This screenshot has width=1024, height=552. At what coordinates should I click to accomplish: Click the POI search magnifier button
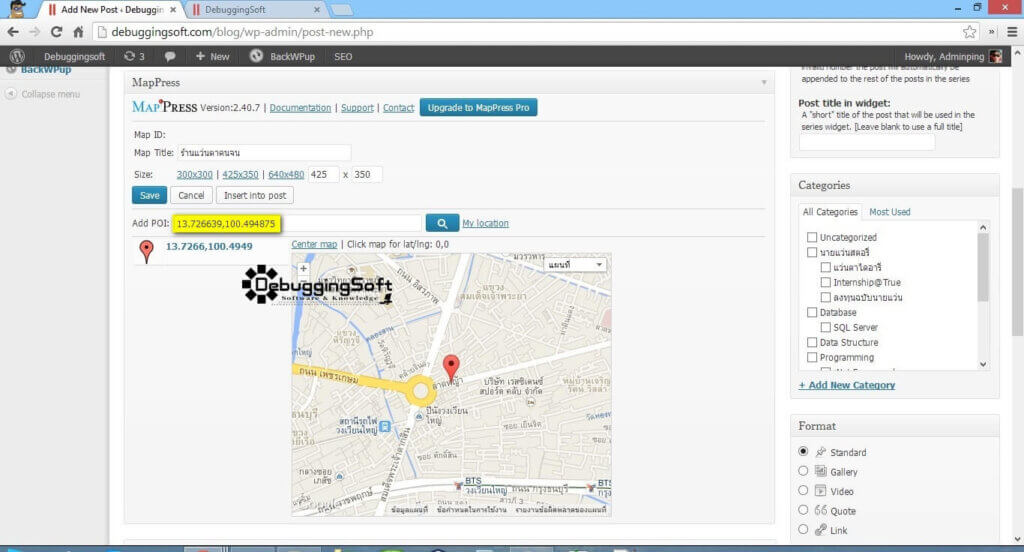(442, 223)
